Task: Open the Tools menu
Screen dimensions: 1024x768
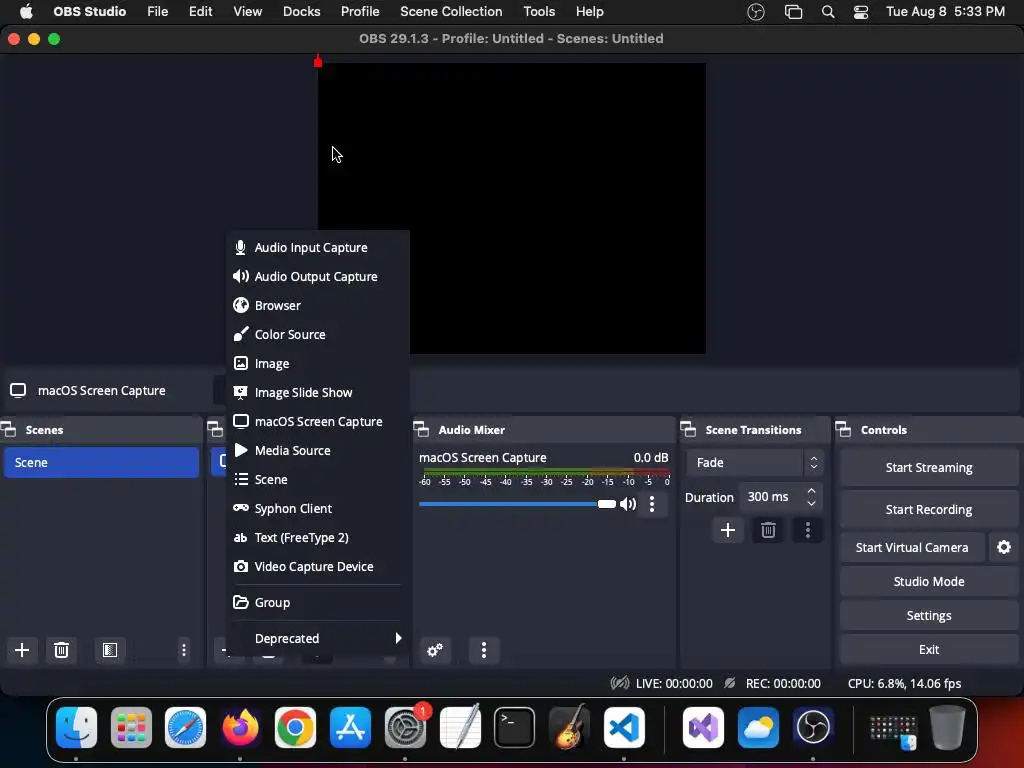Action: point(539,11)
